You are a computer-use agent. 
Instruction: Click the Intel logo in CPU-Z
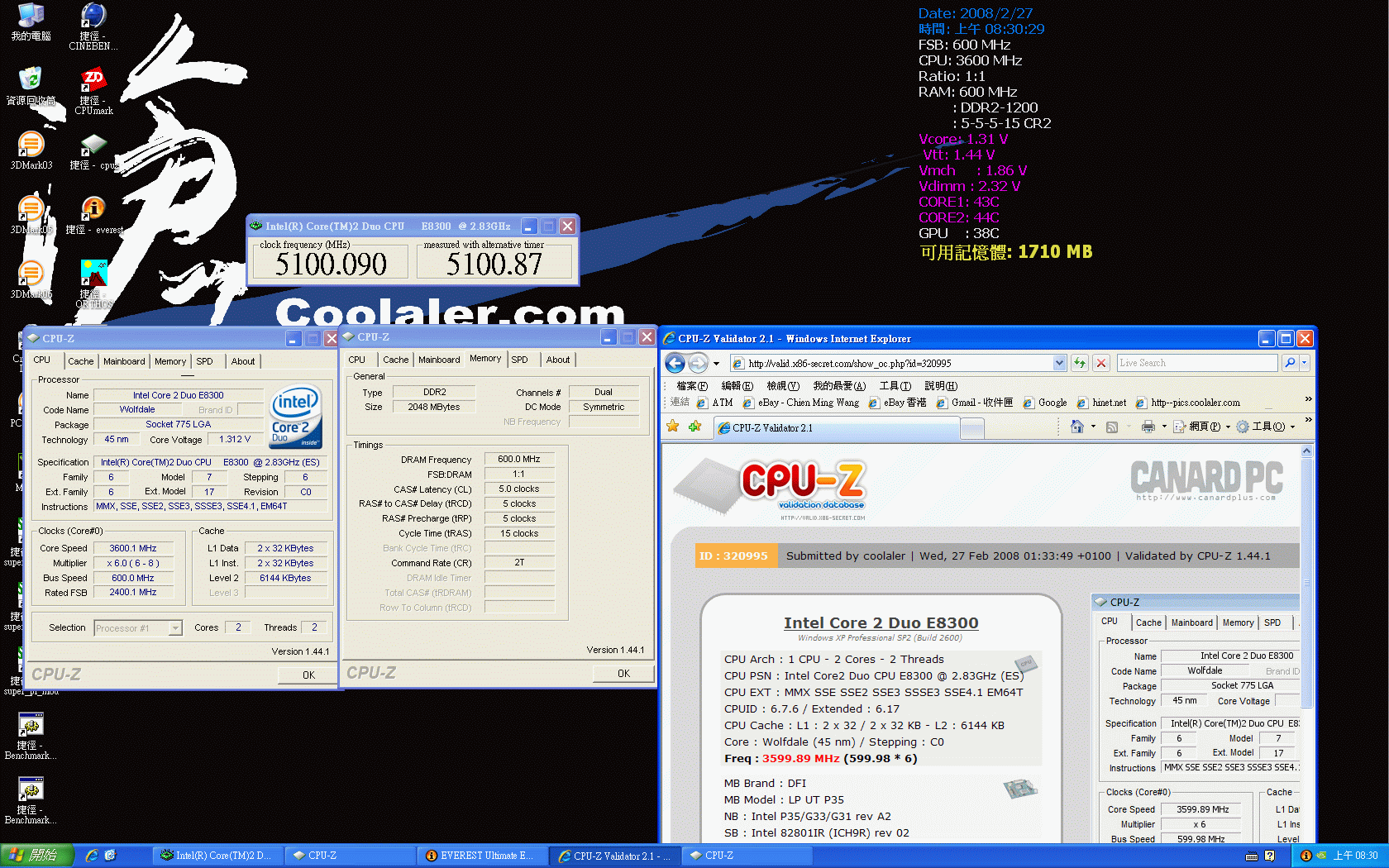click(x=295, y=417)
